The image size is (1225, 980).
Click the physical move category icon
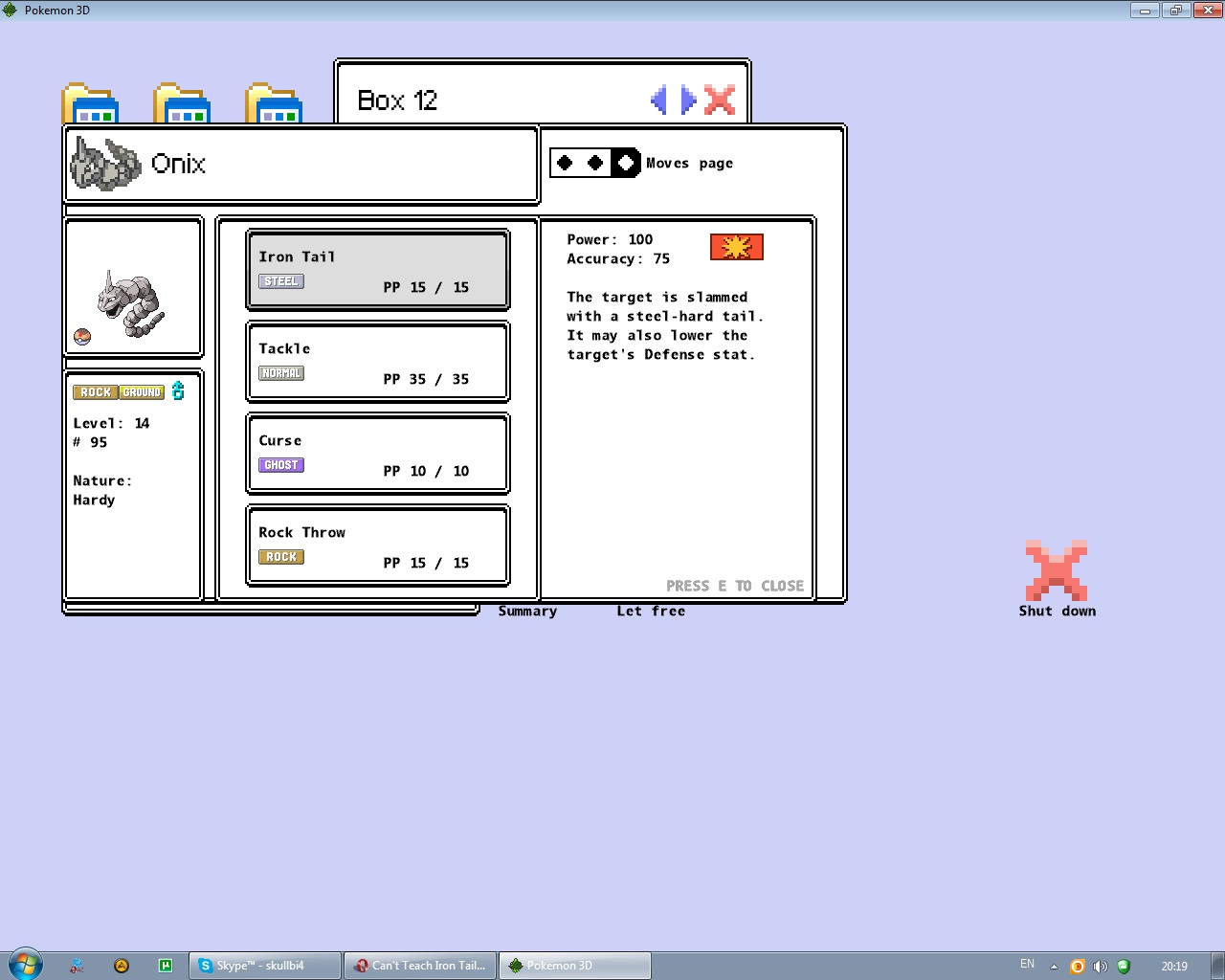737,247
